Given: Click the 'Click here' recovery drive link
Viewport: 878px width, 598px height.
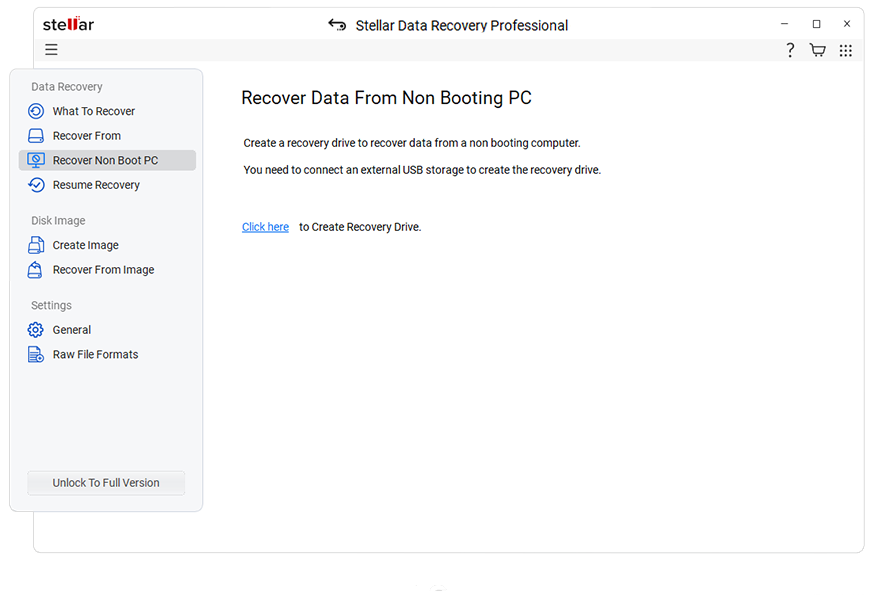Looking at the screenshot, I should pyautogui.click(x=265, y=227).
